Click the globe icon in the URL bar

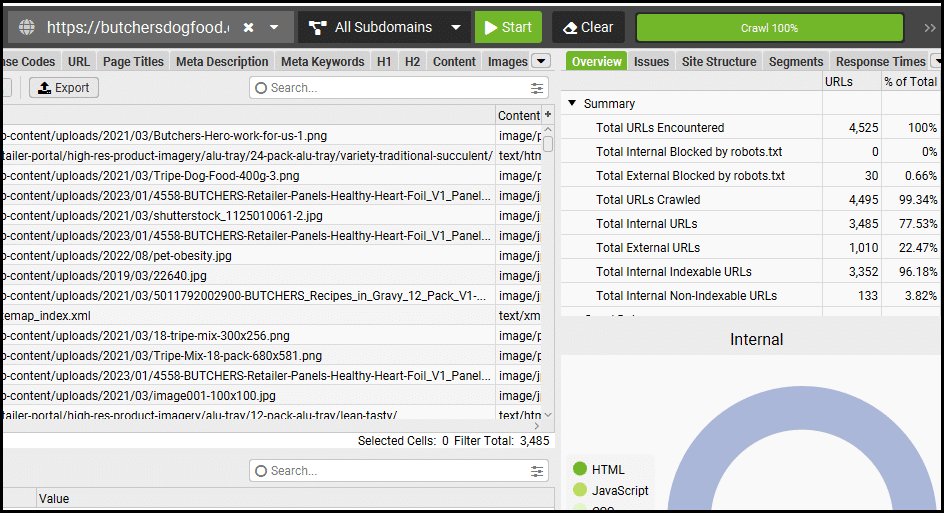[26, 28]
